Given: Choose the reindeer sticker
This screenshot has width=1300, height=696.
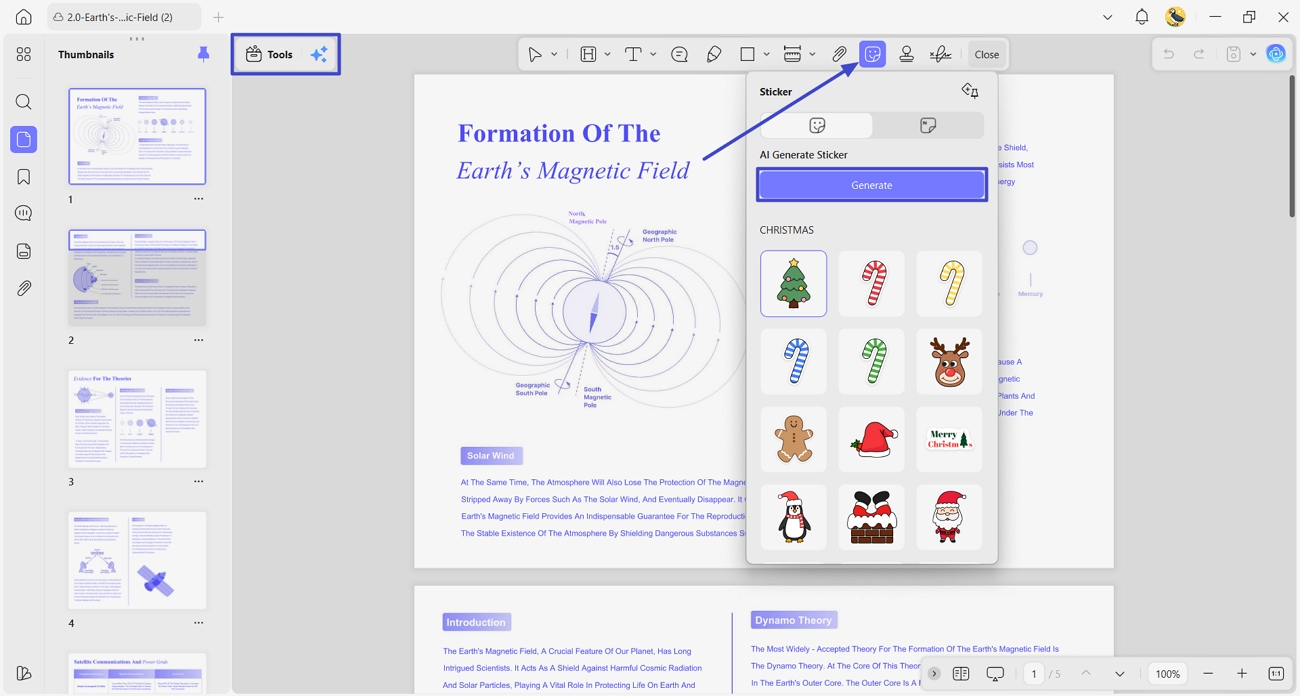Looking at the screenshot, I should tap(949, 362).
